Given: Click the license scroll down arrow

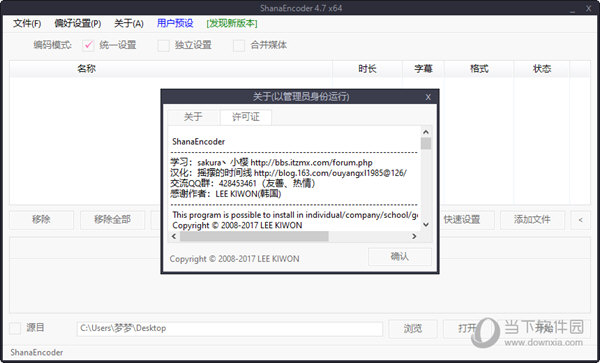Looking at the screenshot, I should pos(426,225).
